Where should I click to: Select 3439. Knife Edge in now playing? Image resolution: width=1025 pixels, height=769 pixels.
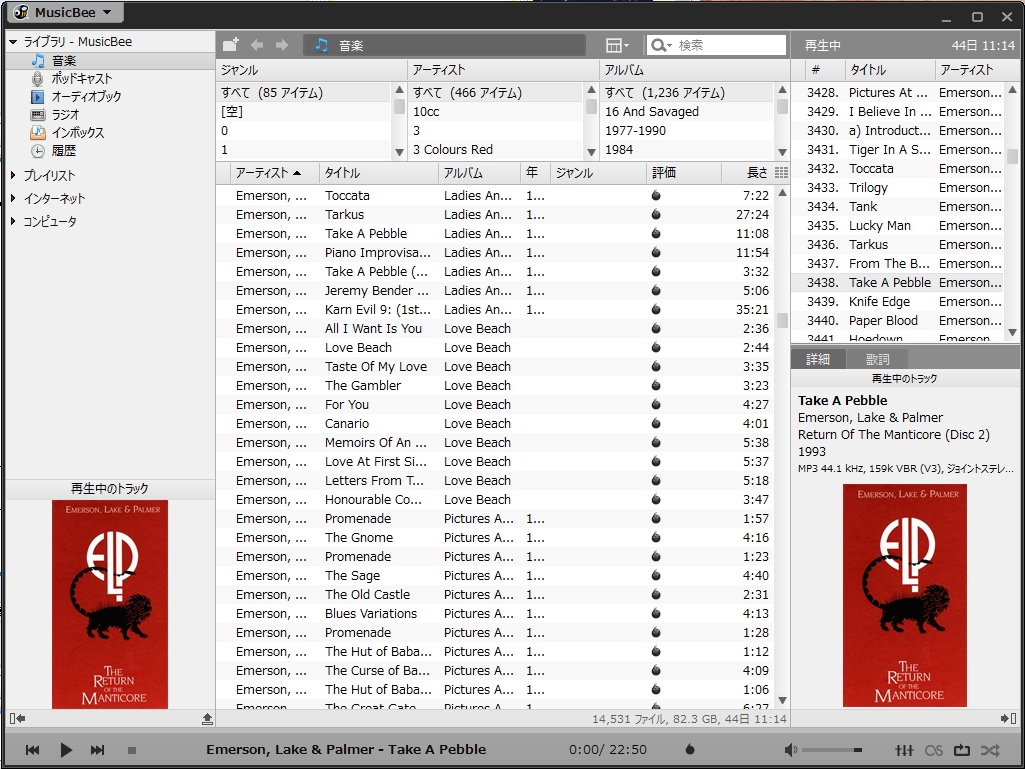click(898, 301)
